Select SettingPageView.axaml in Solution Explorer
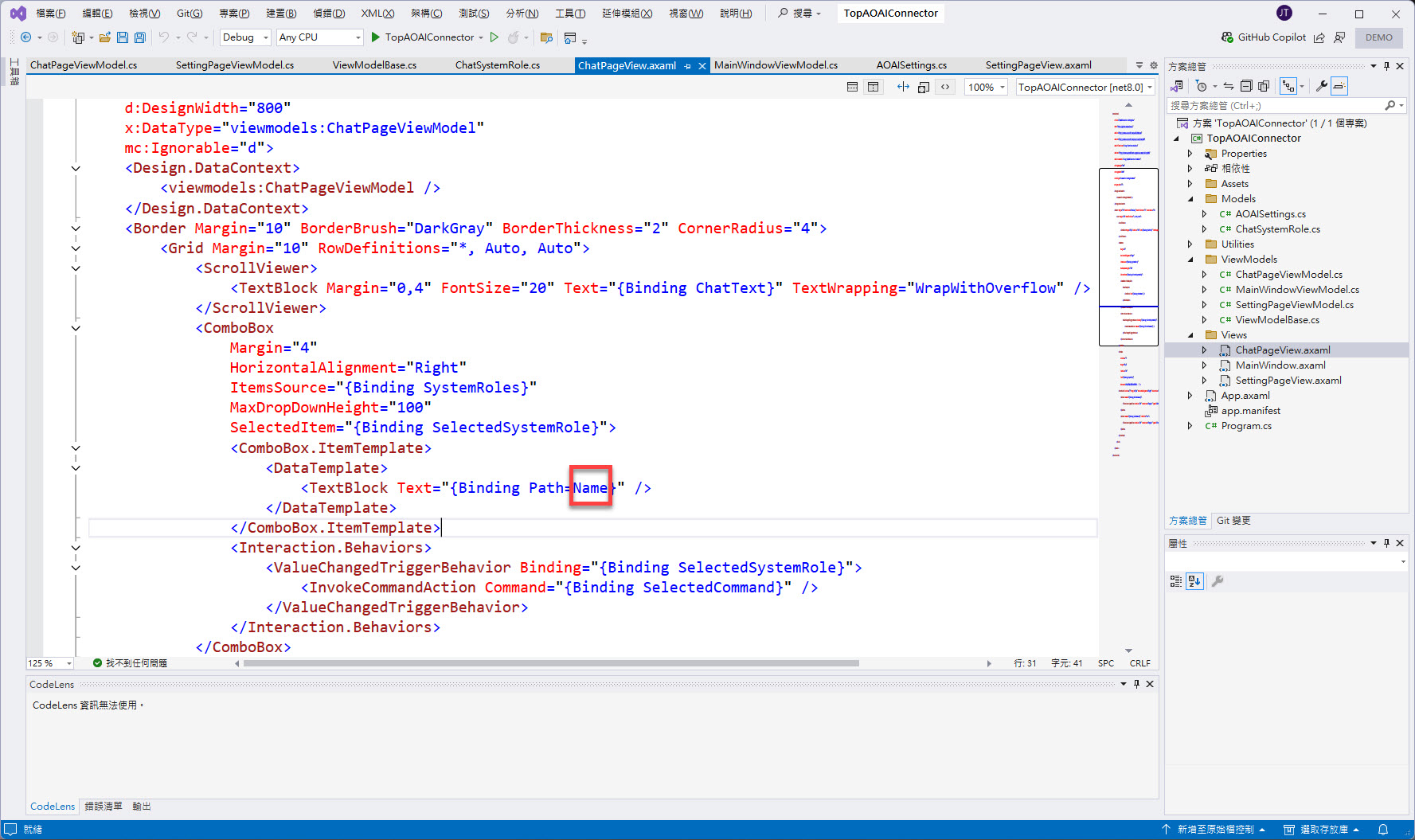This screenshot has height=840, width=1415. (x=1288, y=381)
